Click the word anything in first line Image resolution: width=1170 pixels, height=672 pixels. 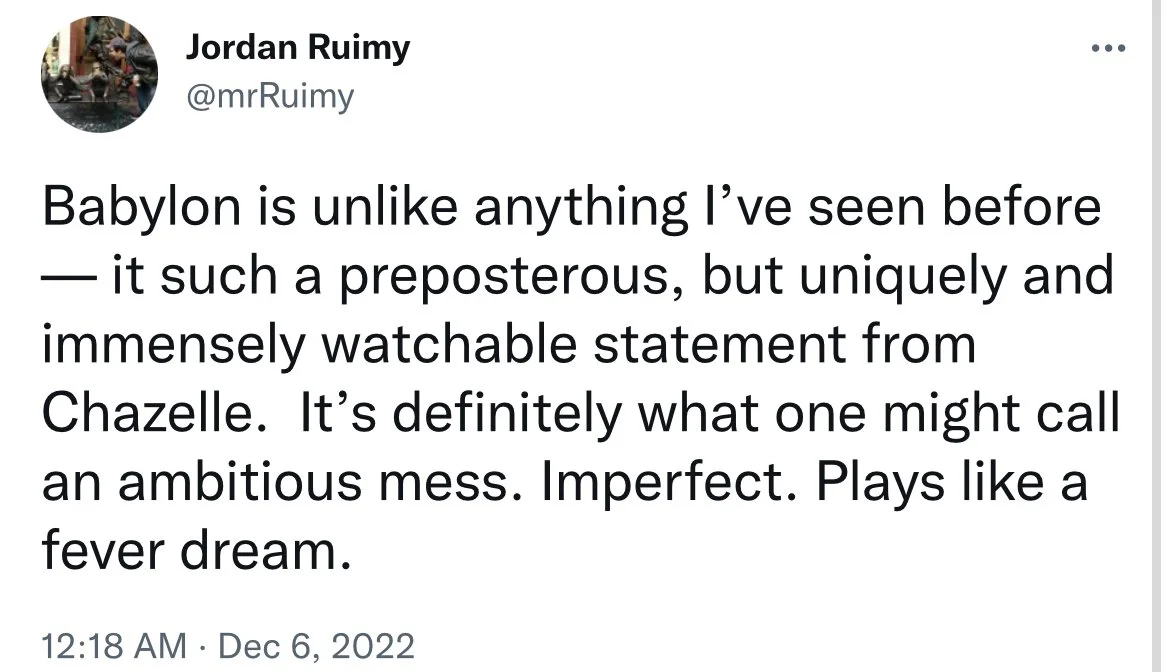point(581,209)
